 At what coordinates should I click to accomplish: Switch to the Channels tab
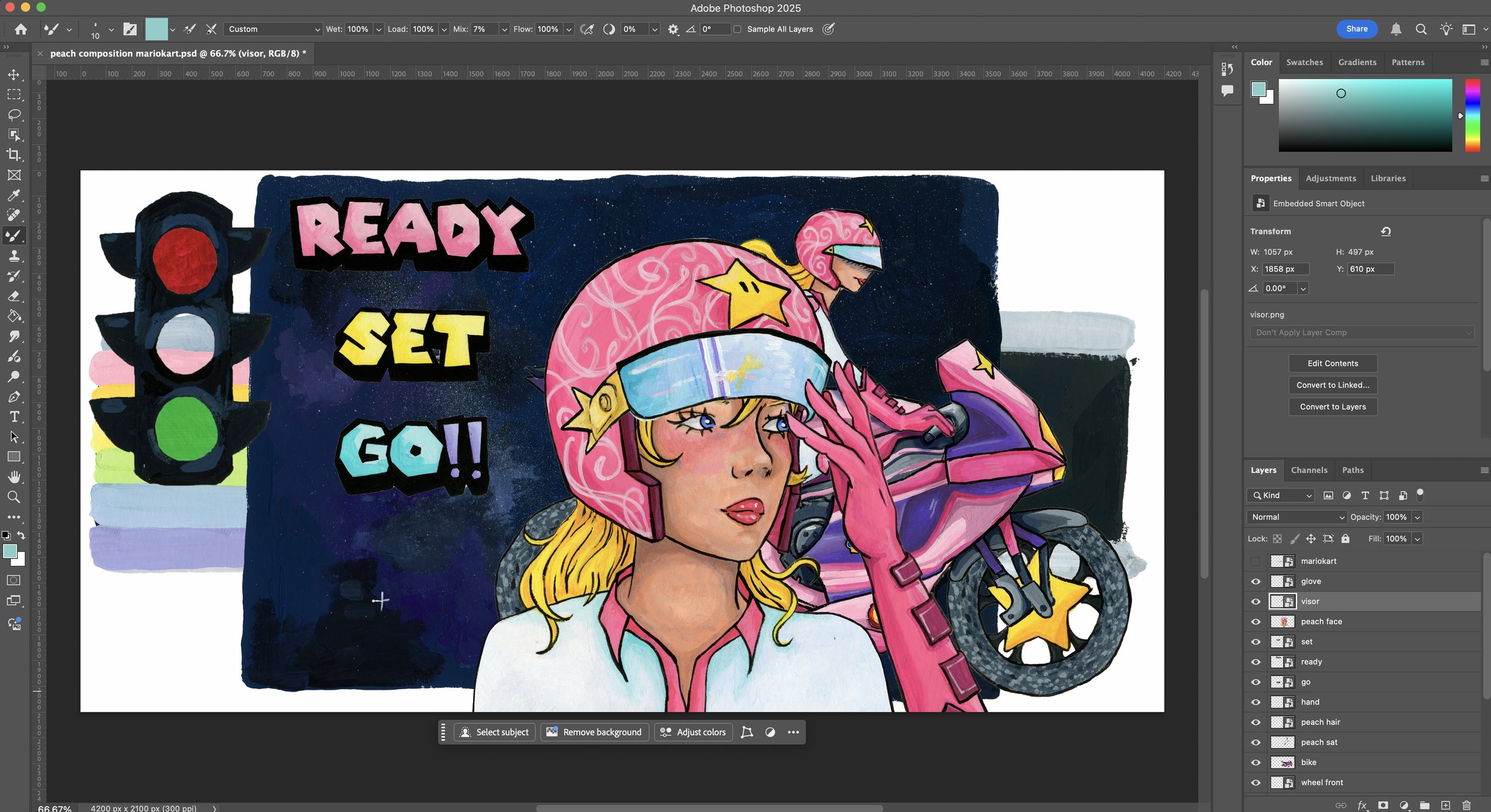[x=1309, y=470]
